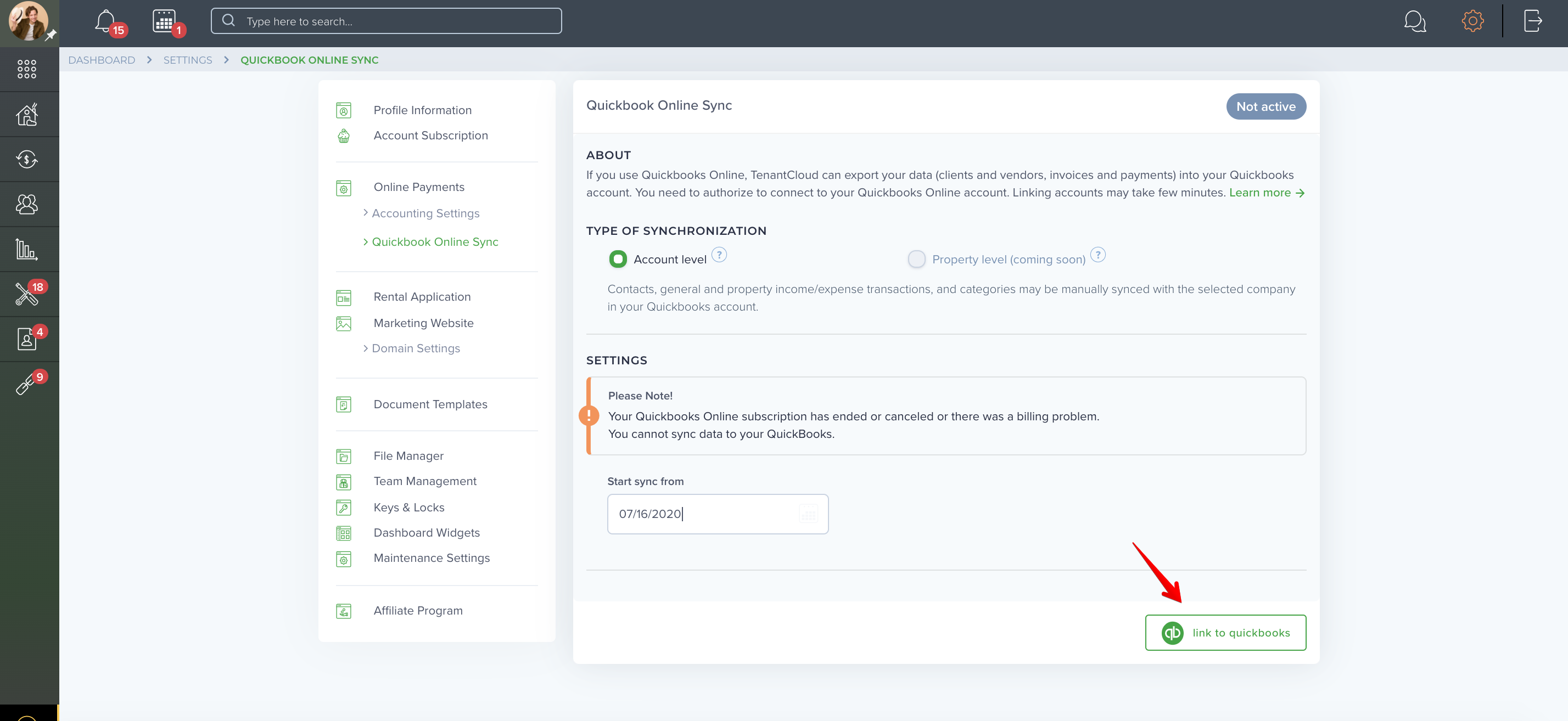Screen dimensions: 1568x721
Task: Click the Online Payments icon
Action: coord(343,188)
